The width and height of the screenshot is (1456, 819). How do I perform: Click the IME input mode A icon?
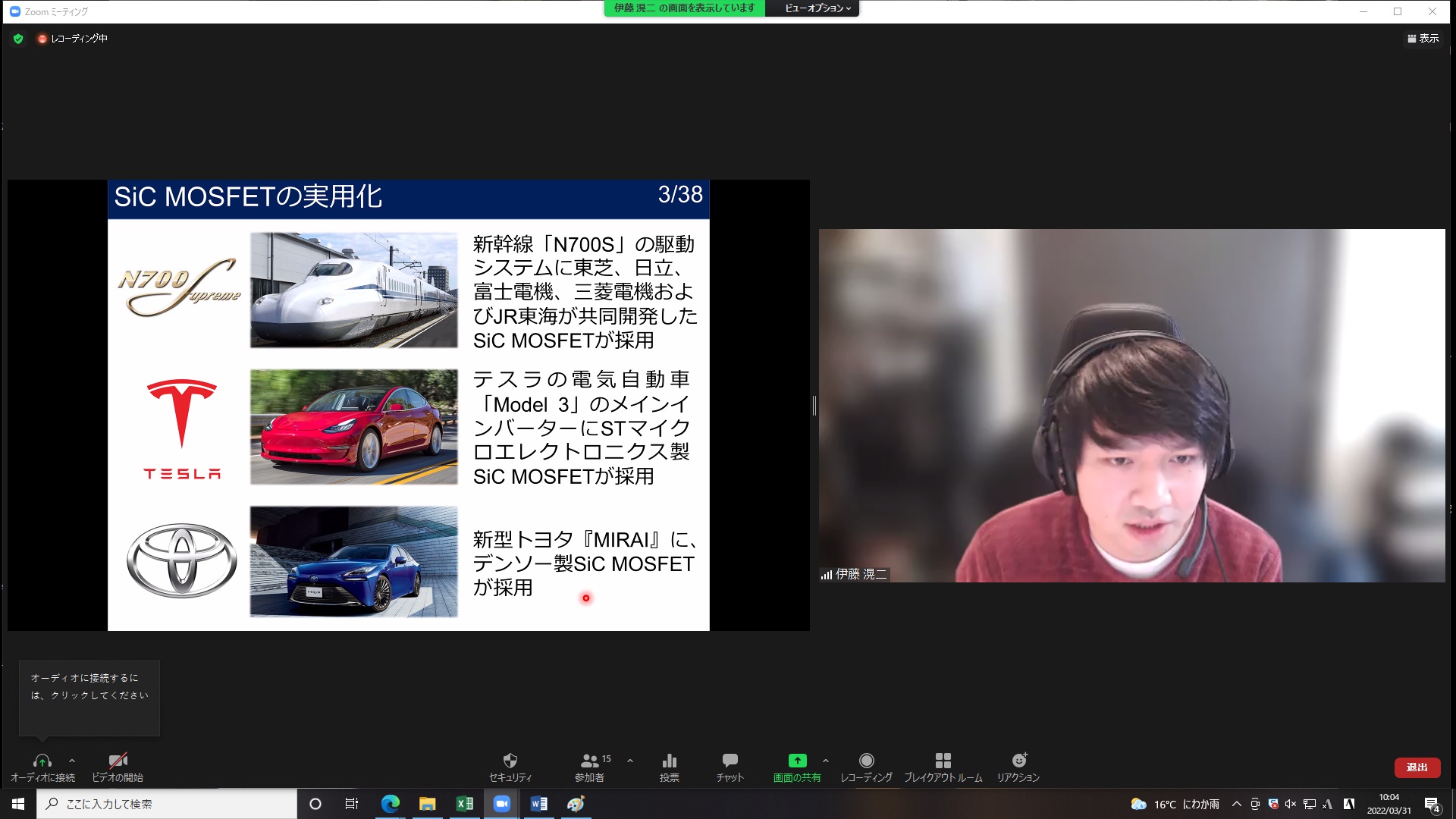tap(1349, 804)
